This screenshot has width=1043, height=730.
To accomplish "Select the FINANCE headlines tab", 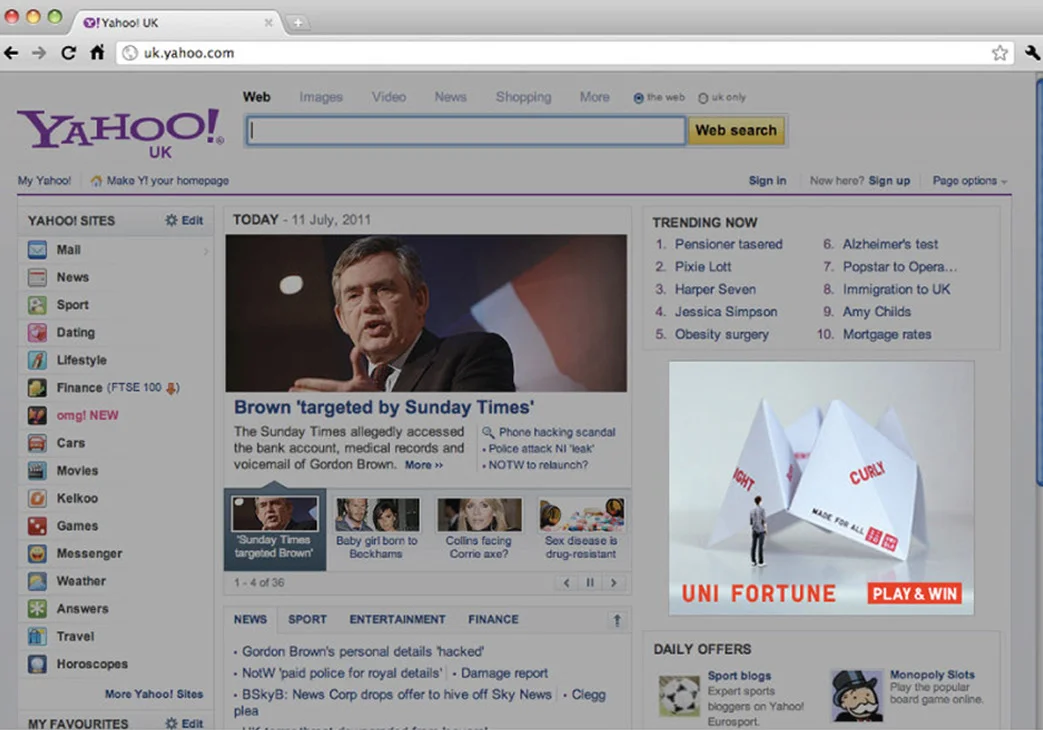I will click(493, 620).
